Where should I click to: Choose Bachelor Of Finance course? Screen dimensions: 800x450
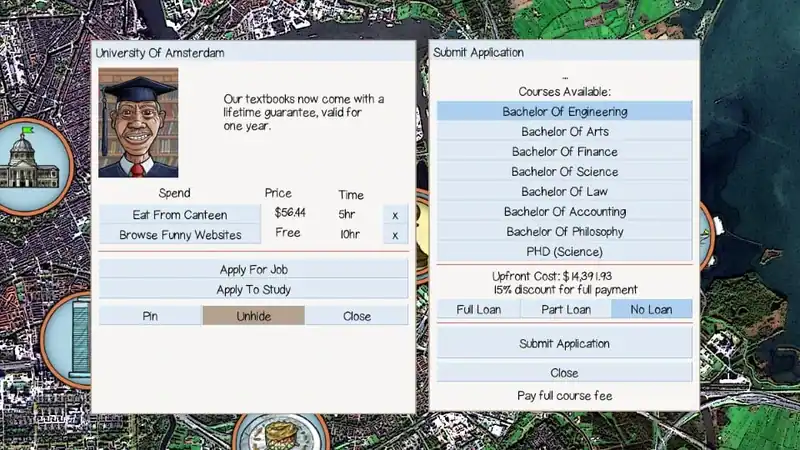[565, 152]
